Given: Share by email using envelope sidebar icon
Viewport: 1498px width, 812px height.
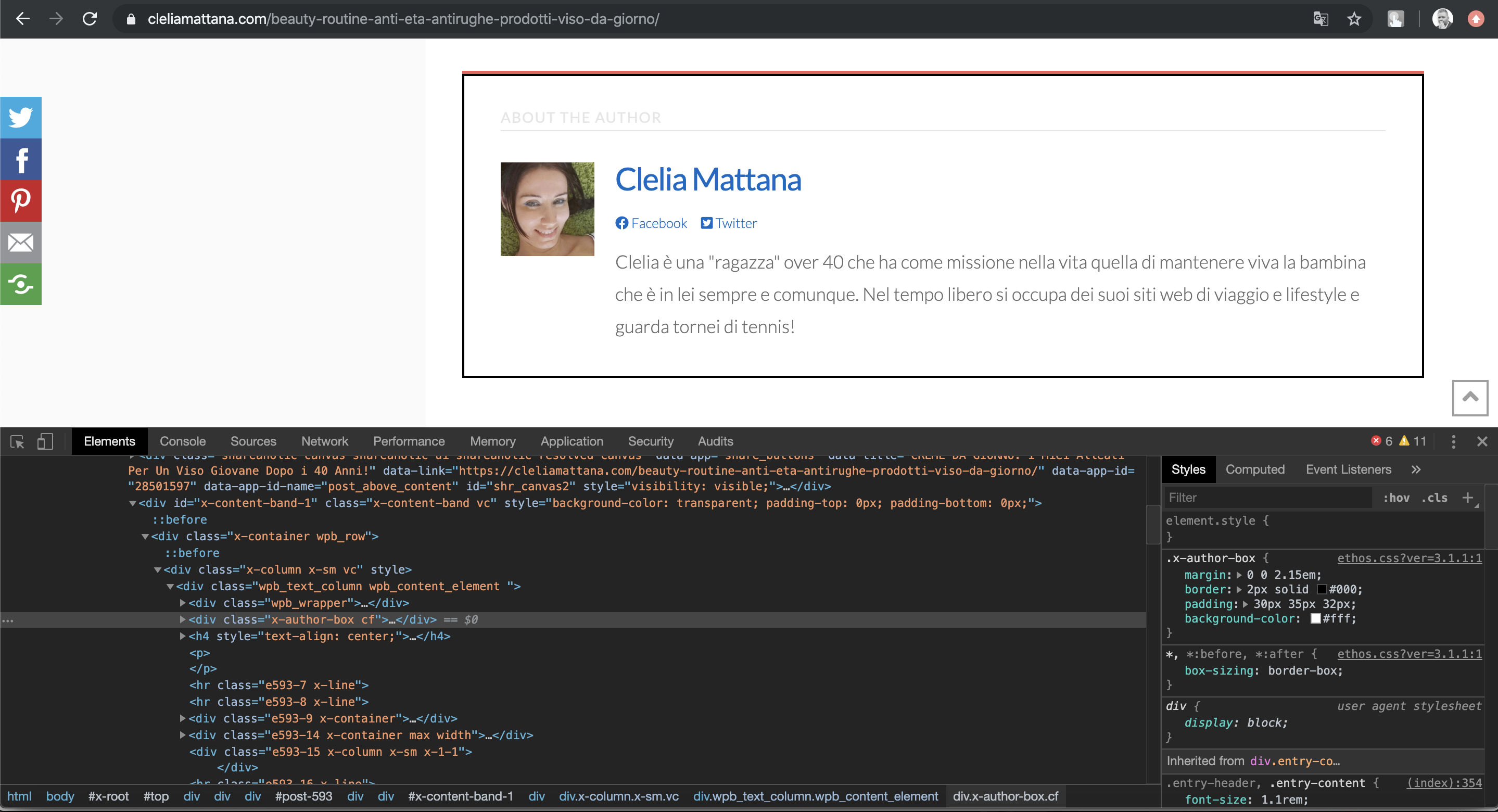Looking at the screenshot, I should click(x=21, y=243).
